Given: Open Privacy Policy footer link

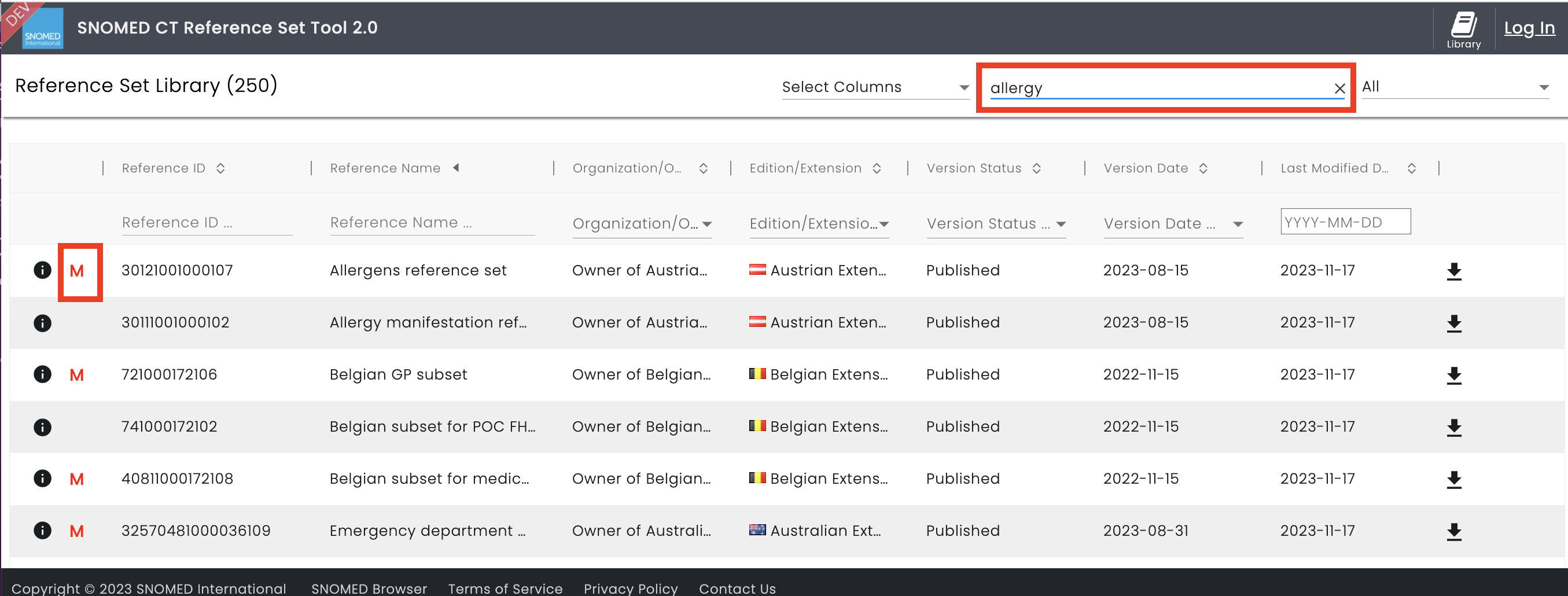Looking at the screenshot, I should tap(631, 588).
